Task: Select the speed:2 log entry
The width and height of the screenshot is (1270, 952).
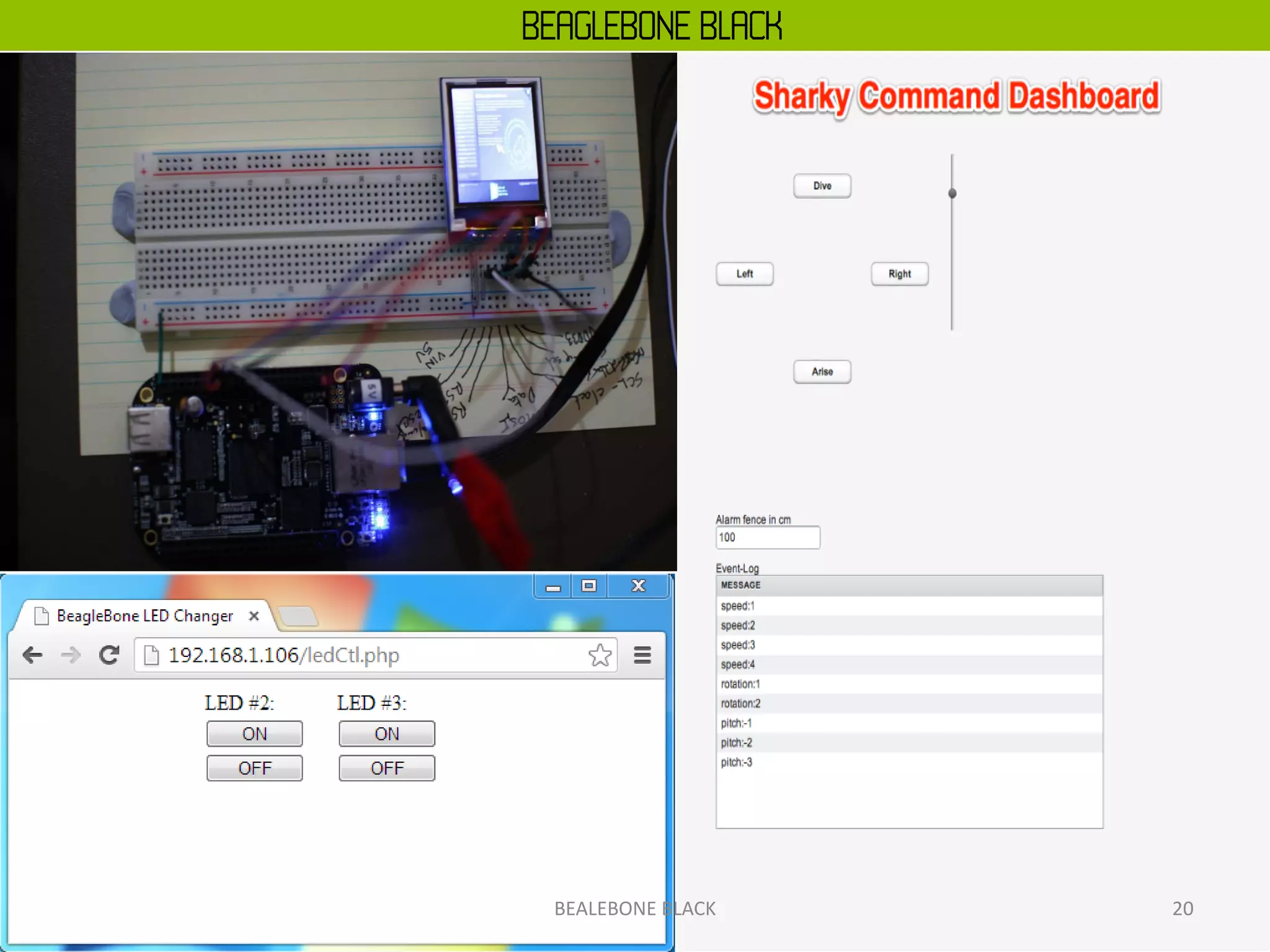Action: click(x=909, y=625)
